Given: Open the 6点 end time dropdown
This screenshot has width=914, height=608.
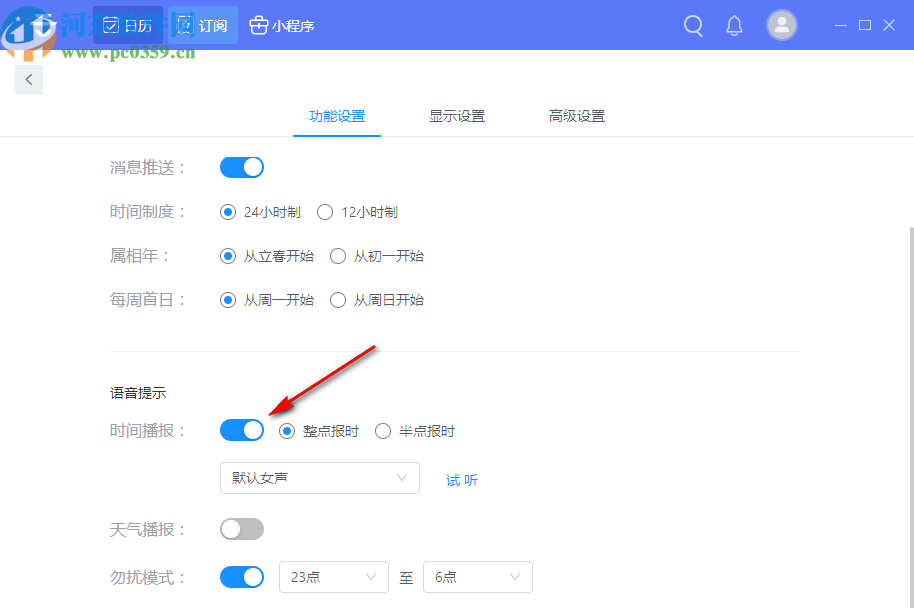Looking at the screenshot, I should [x=478, y=577].
